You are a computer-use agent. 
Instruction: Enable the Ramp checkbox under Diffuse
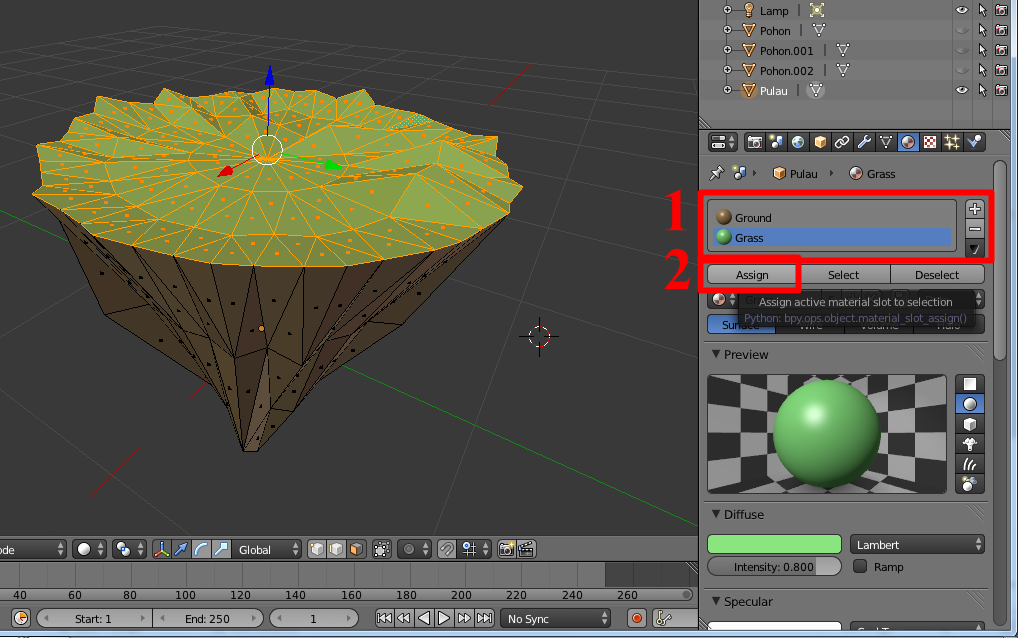[x=860, y=567]
